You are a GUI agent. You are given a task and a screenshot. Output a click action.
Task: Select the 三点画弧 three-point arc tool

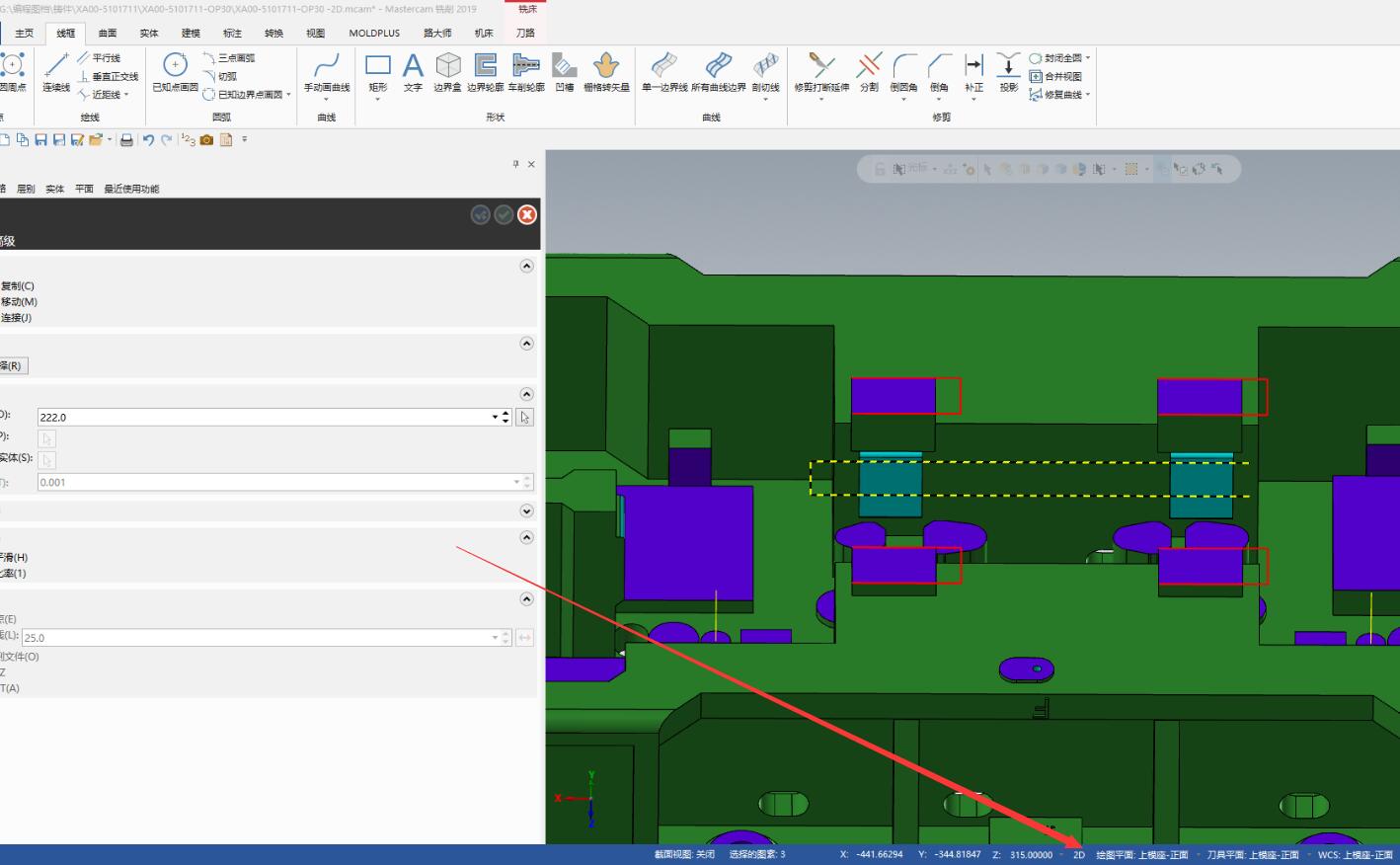(229, 58)
